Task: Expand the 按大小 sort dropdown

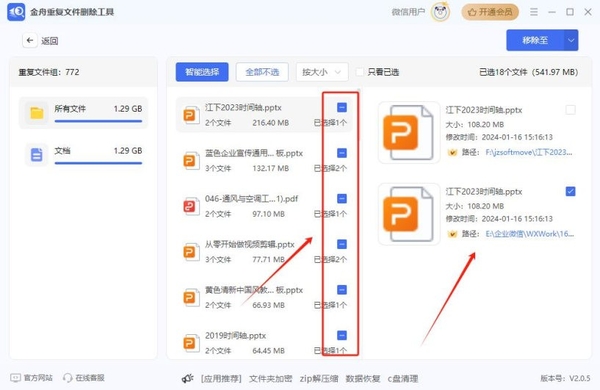Action: pos(322,72)
